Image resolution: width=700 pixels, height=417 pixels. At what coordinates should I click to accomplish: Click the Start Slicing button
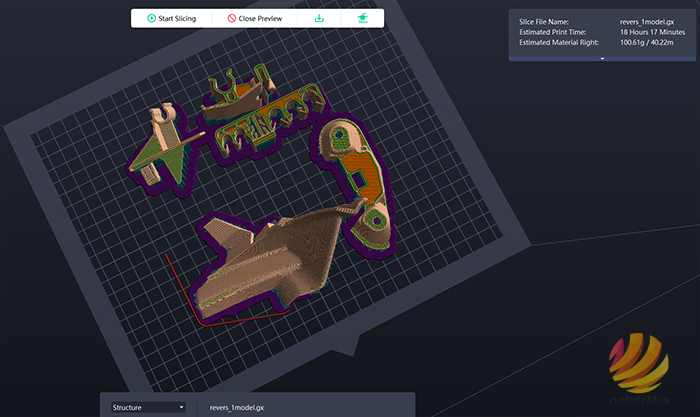171,18
